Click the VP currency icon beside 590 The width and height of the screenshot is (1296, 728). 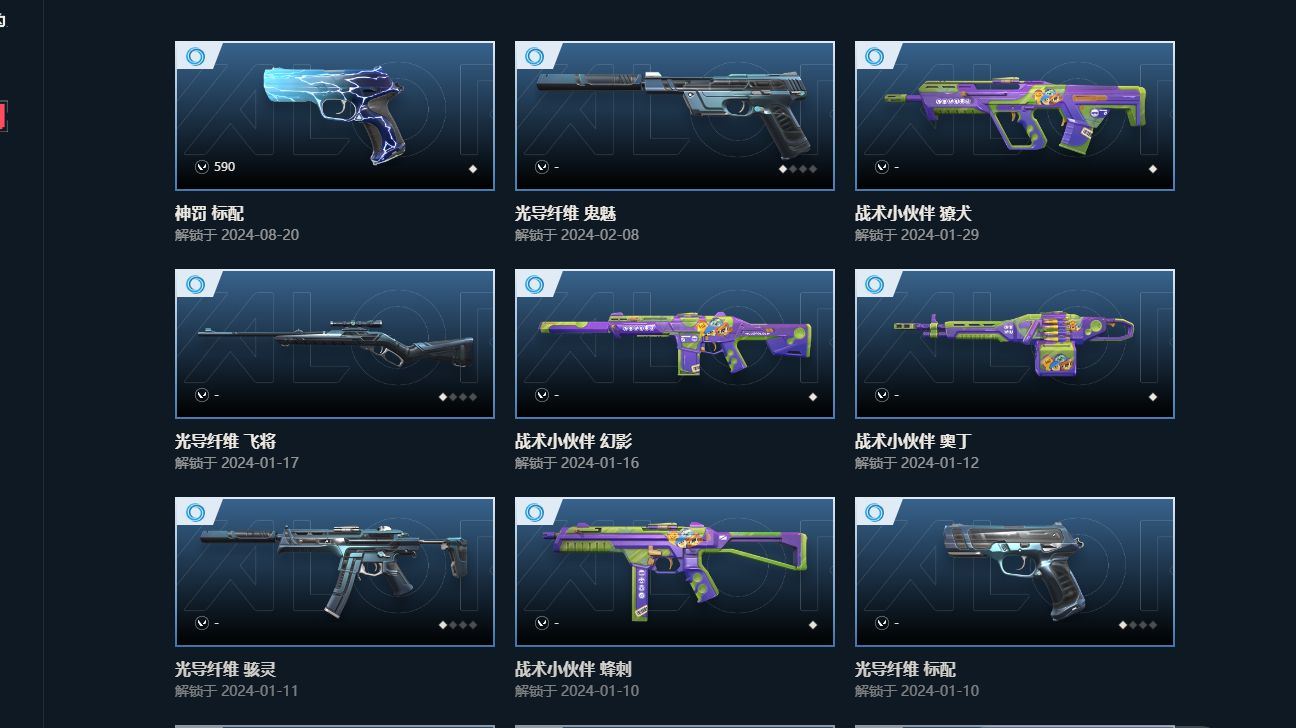tap(202, 167)
